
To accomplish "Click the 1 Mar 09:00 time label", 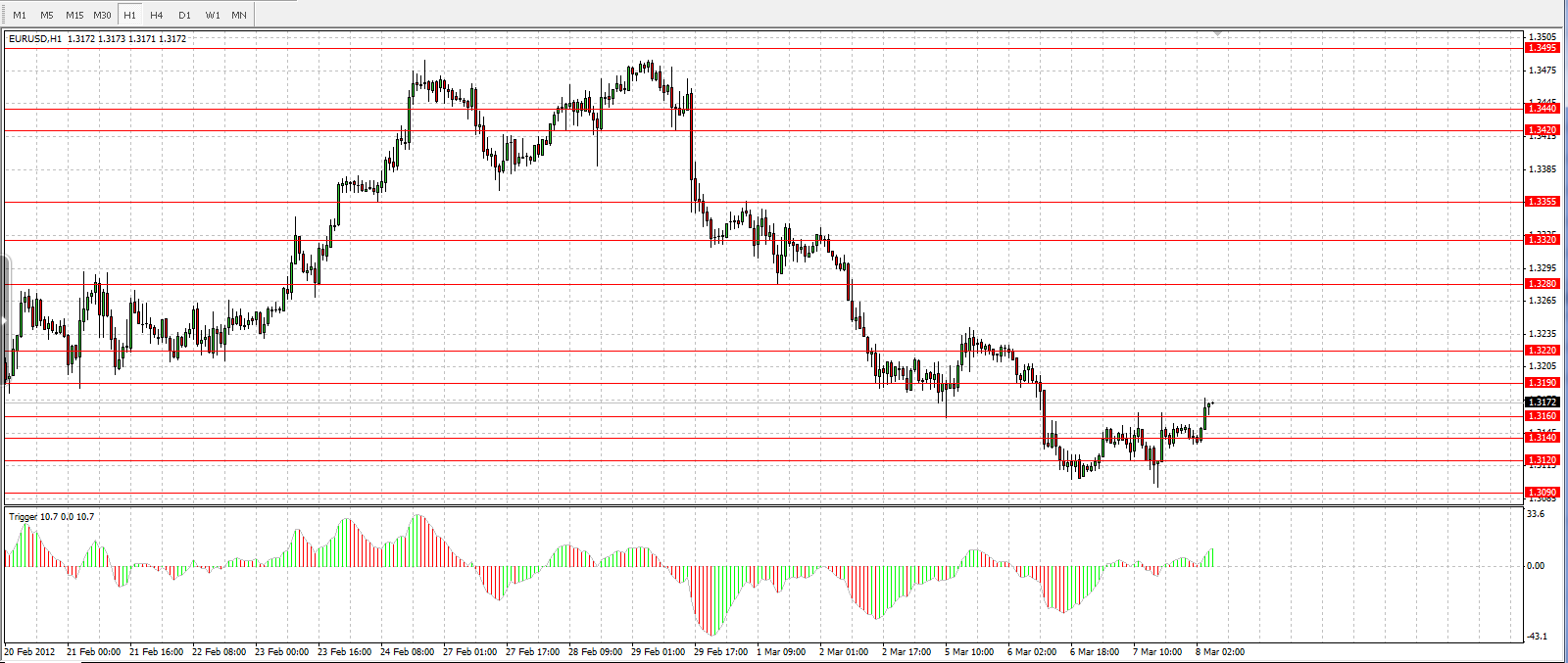I will (x=781, y=652).
